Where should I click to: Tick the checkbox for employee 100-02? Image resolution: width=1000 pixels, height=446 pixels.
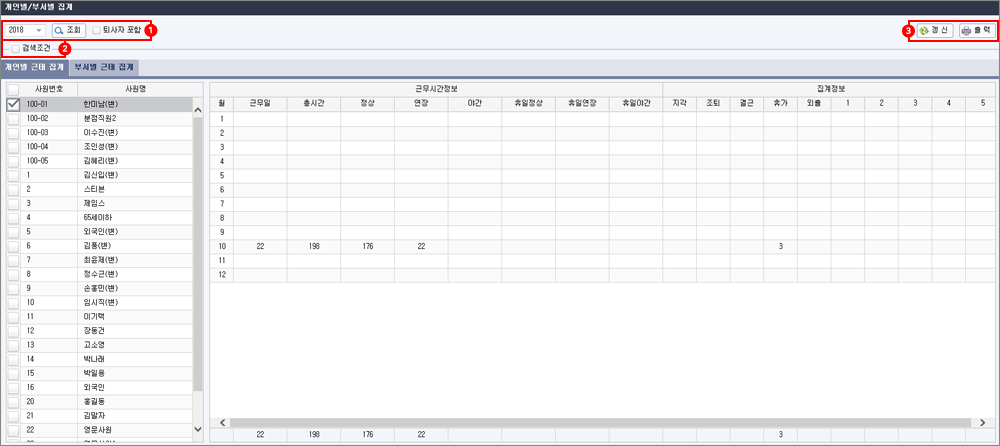[13, 117]
